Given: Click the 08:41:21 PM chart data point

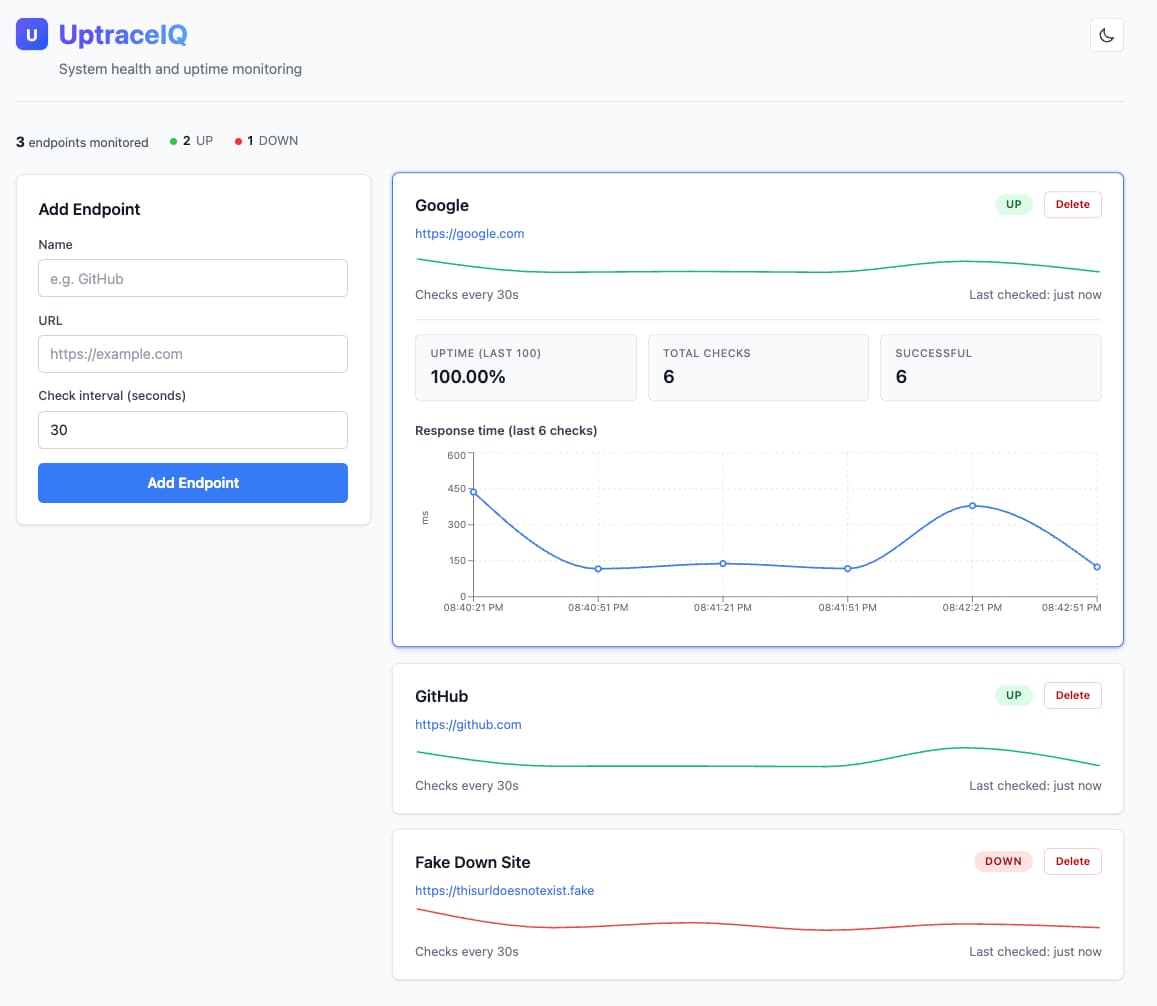Looking at the screenshot, I should 723,564.
